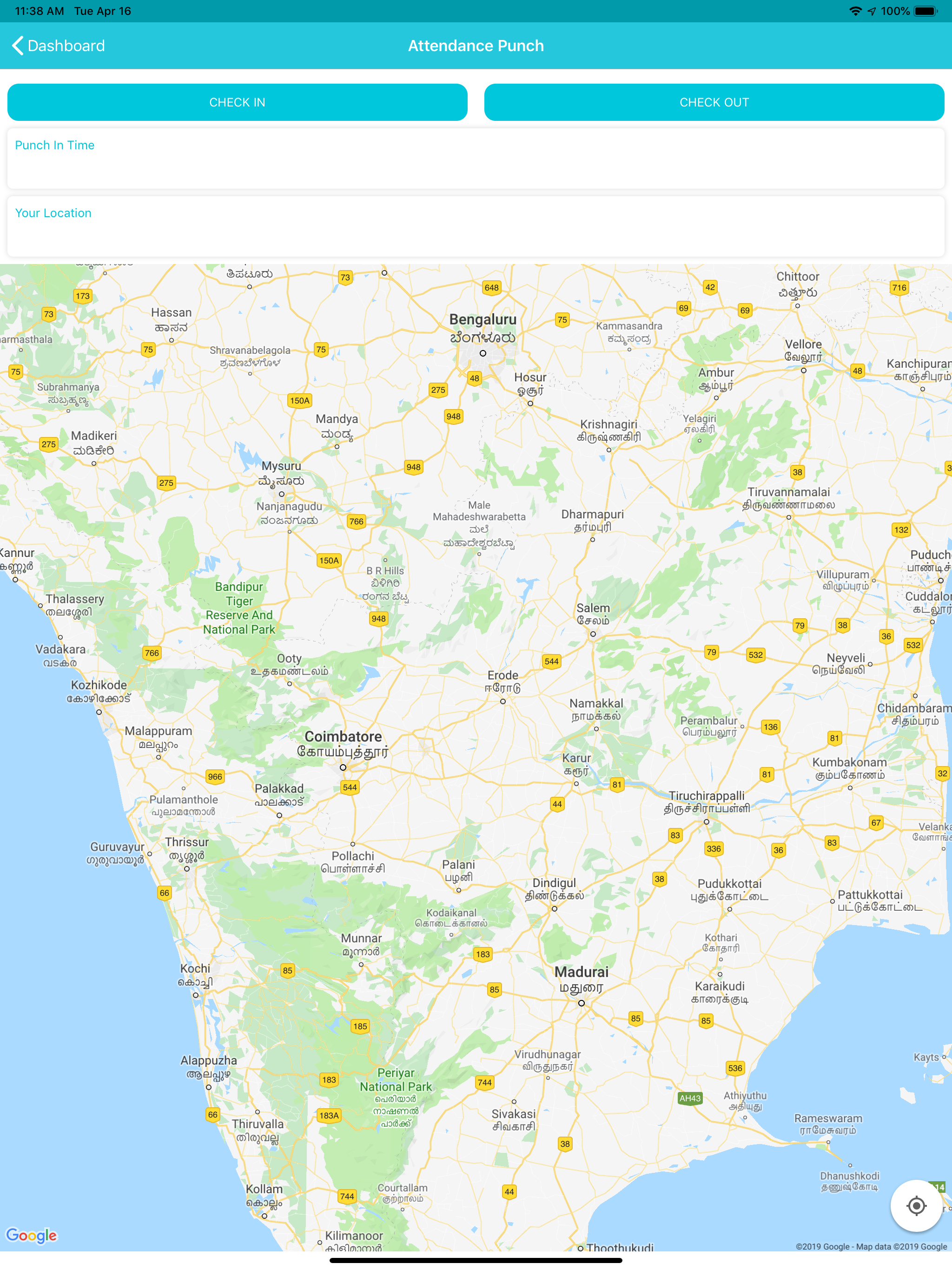Tap the Namakkal town label

point(596,709)
